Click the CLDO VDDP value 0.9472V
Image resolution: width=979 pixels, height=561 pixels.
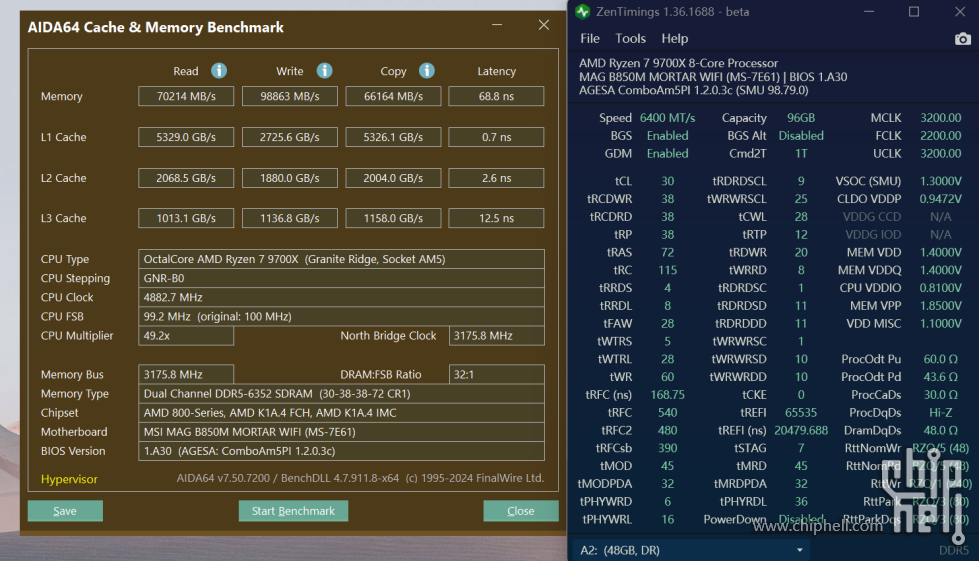pos(940,199)
